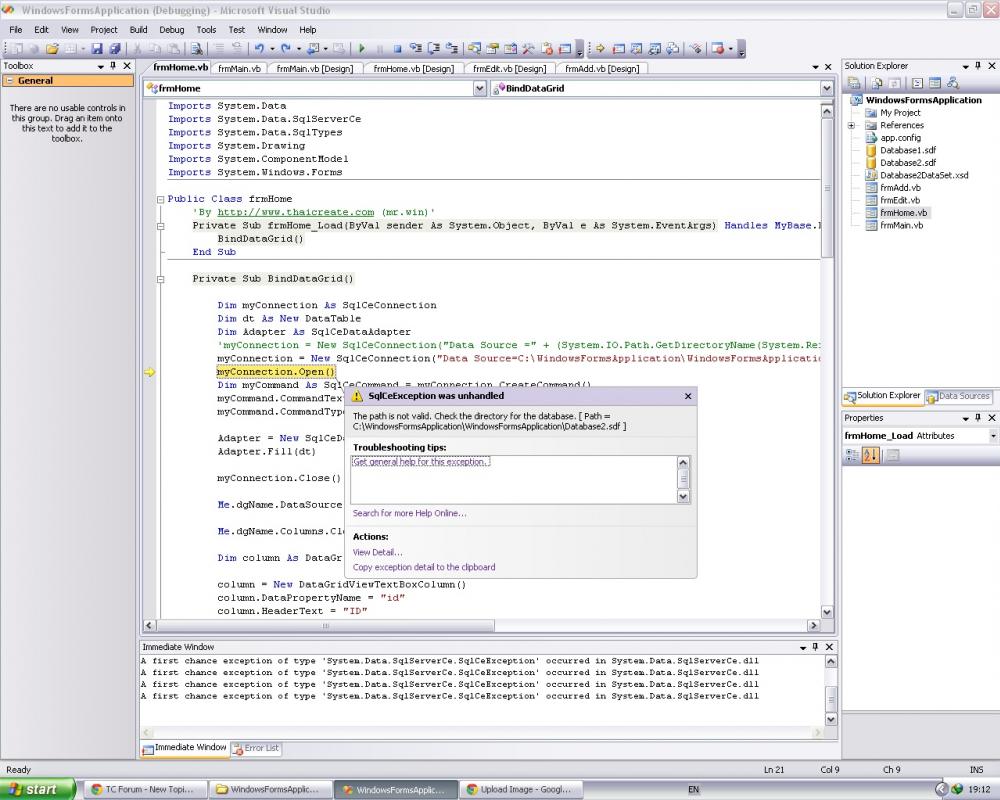Select the Alphabetical sort icon in Properties panel
Viewport: 1000px width, 800px height.
(x=870, y=455)
